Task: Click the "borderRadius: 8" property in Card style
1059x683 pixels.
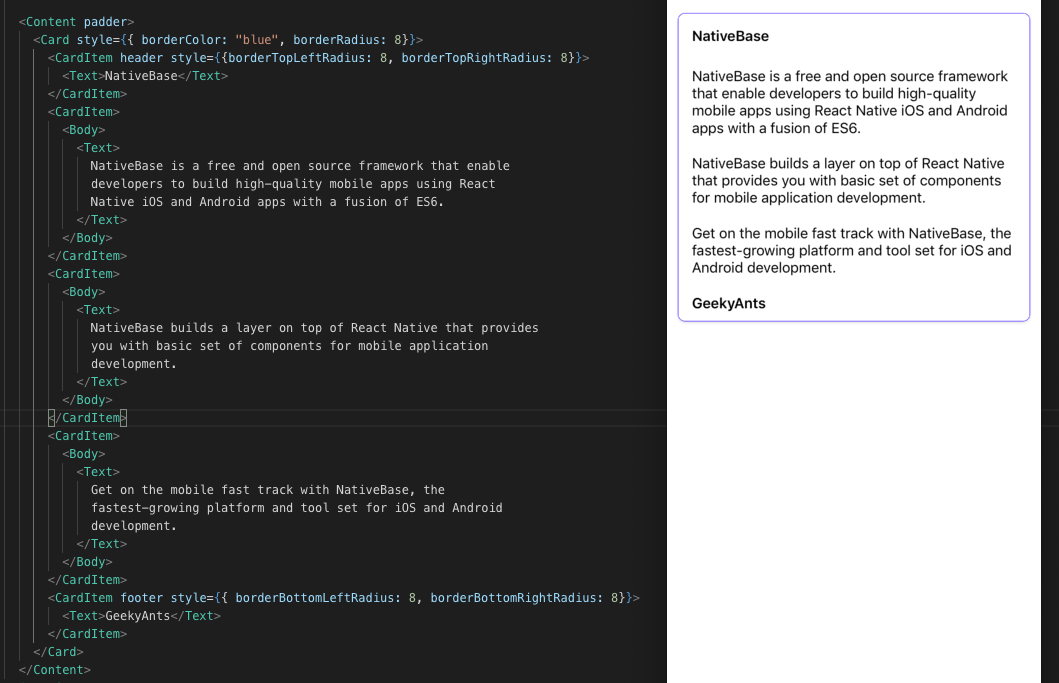Action: [347, 40]
